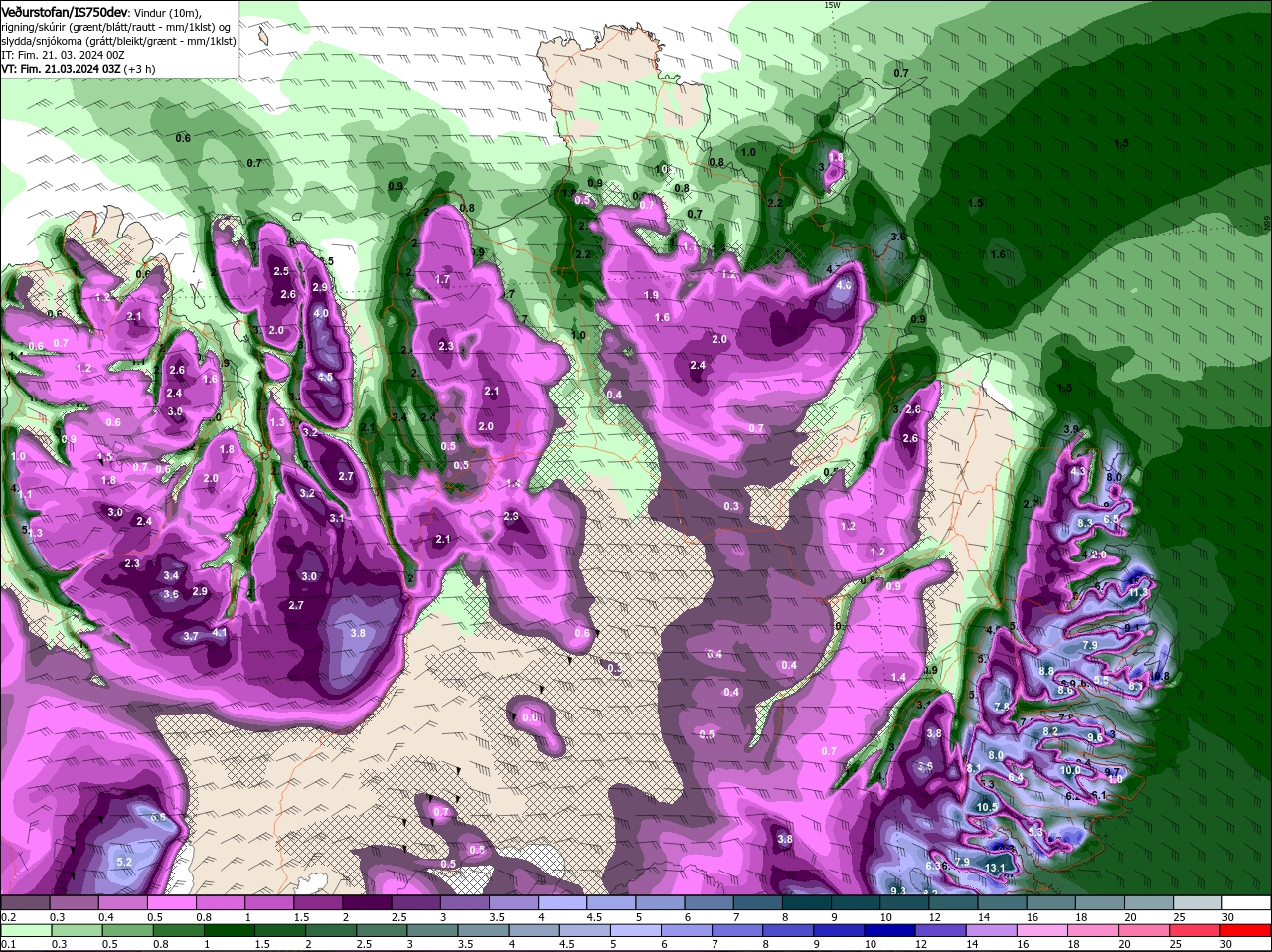This screenshot has width=1272, height=952.
Task: Click the 9.6 precipitation value
Action: (1094, 737)
